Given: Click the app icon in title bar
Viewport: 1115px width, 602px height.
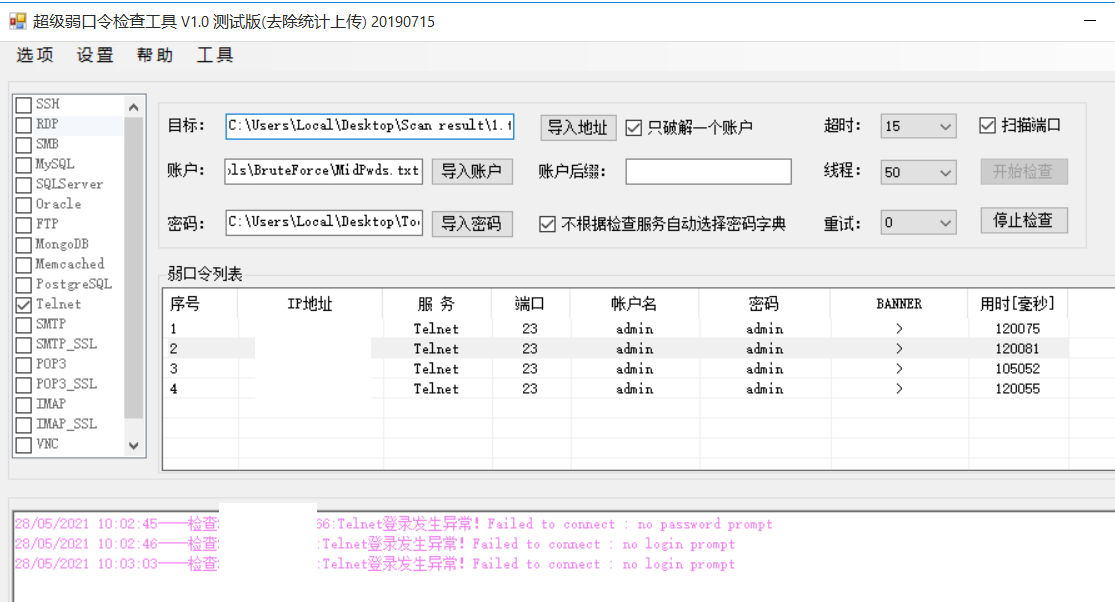Looking at the screenshot, I should pyautogui.click(x=17, y=21).
